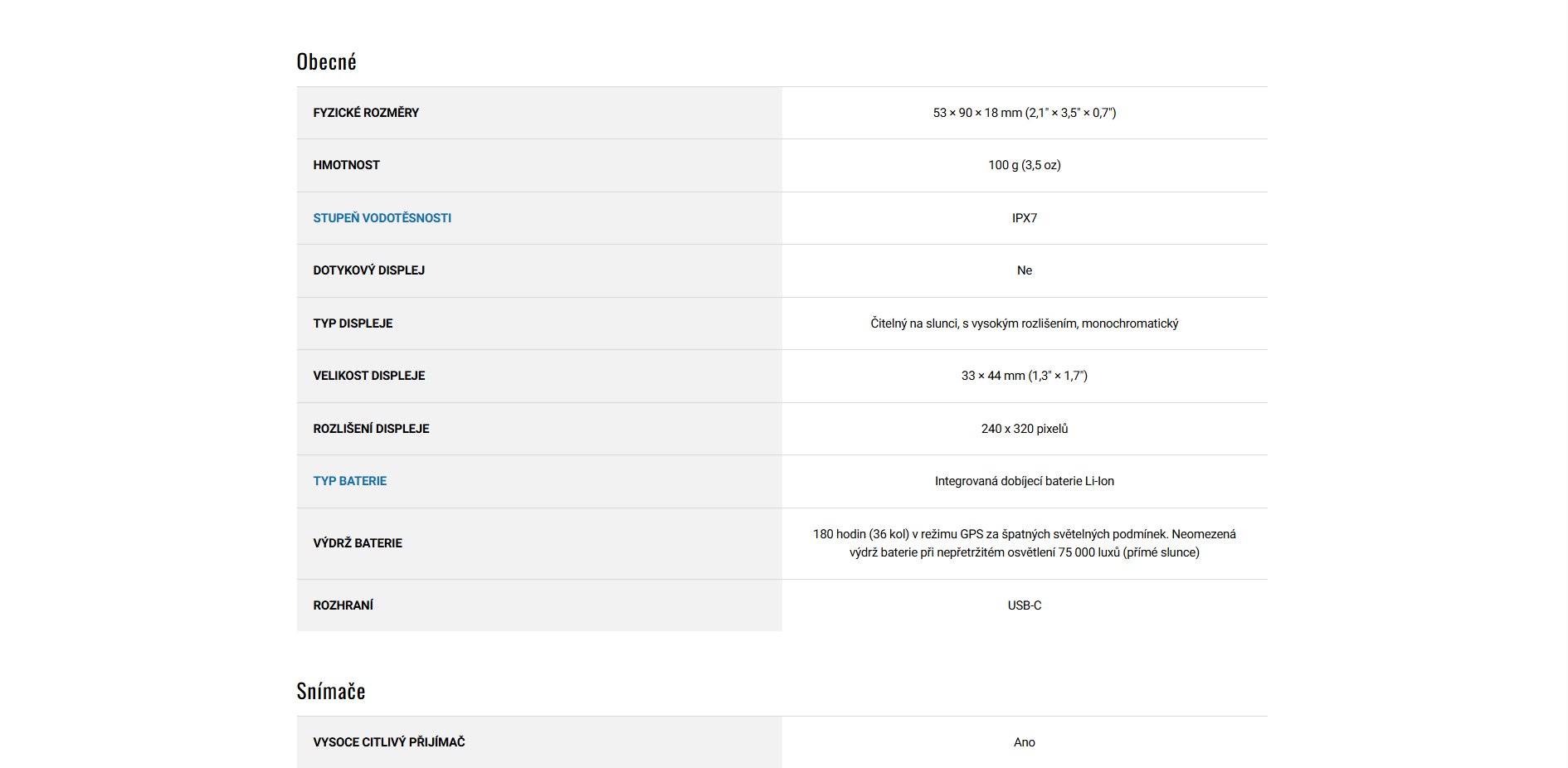Select the Rozlišení displeje label
Viewport: 1568px width, 768px height.
(371, 429)
